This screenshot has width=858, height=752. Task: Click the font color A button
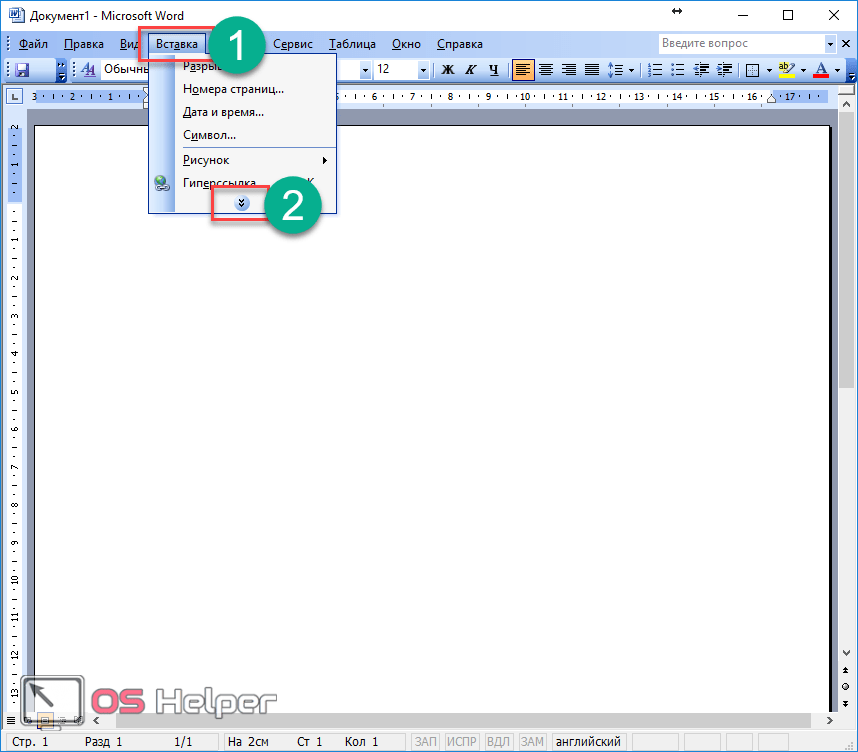click(821, 70)
